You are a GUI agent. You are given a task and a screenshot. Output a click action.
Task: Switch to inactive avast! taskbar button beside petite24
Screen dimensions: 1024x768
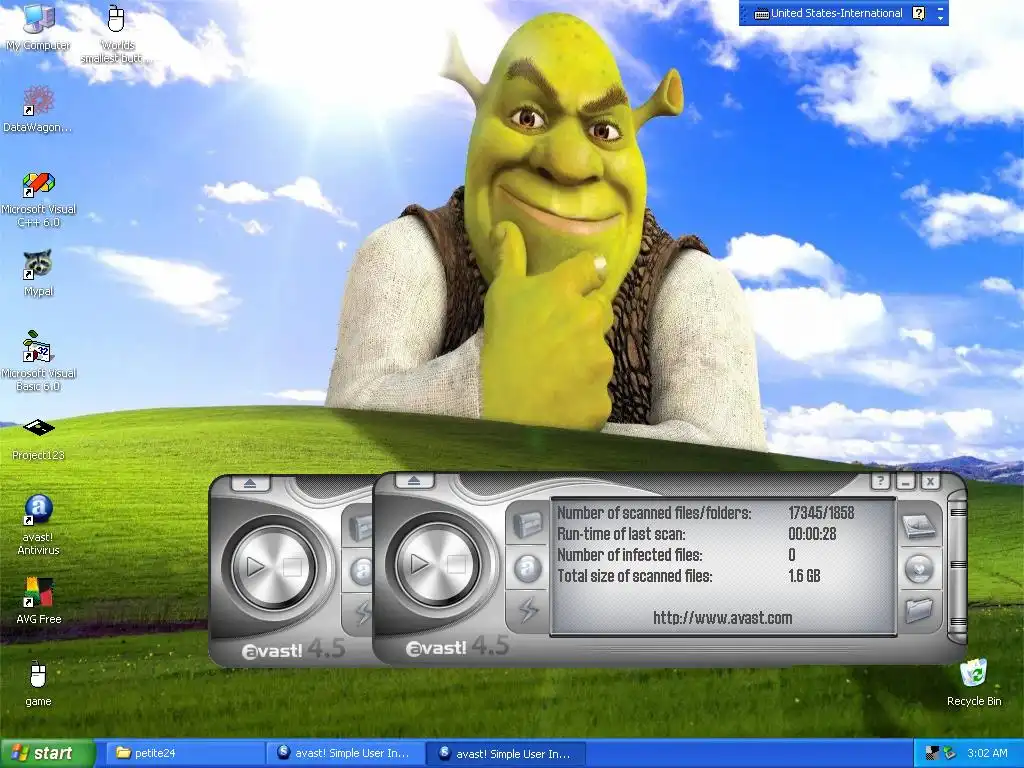(x=344, y=753)
